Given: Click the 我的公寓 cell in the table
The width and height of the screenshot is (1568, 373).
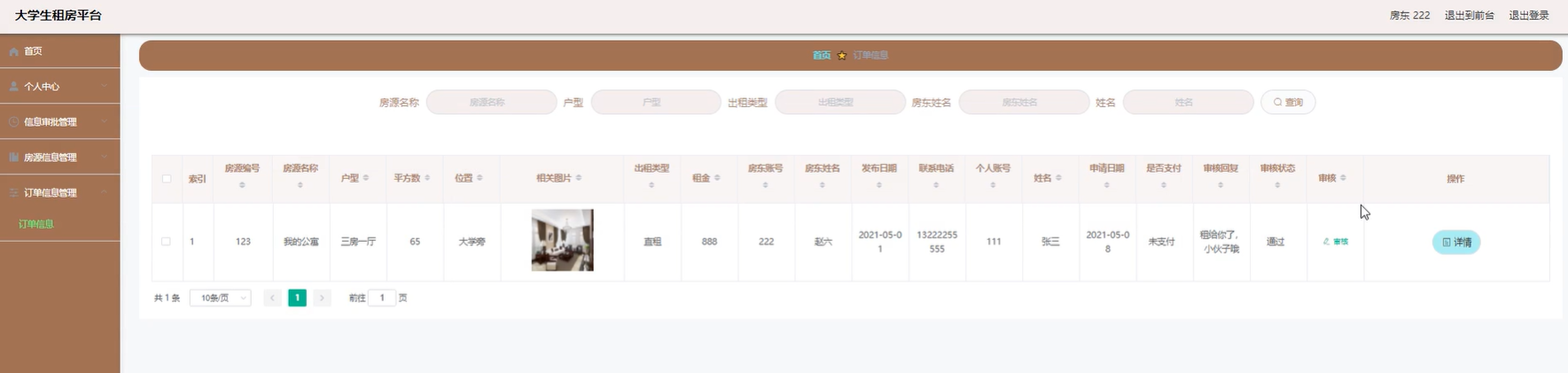Looking at the screenshot, I should 301,242.
